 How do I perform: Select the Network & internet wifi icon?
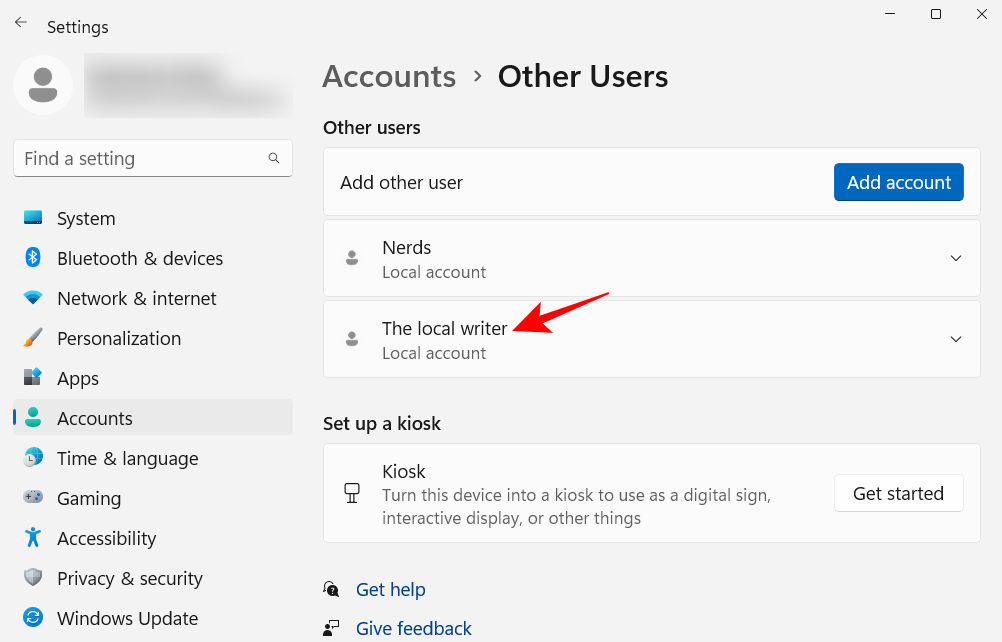(33, 298)
